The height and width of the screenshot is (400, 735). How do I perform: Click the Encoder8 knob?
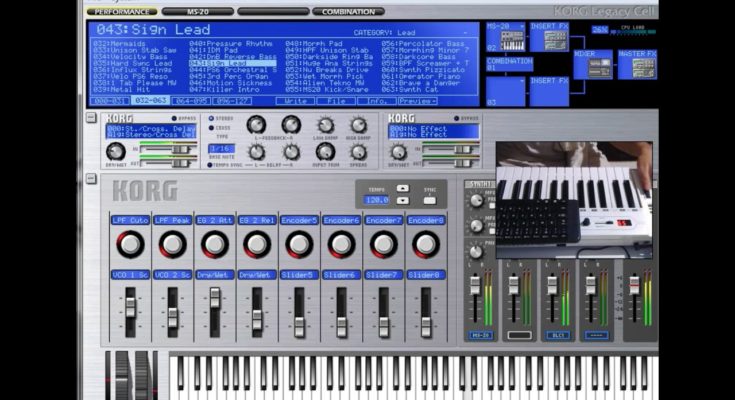[427, 244]
